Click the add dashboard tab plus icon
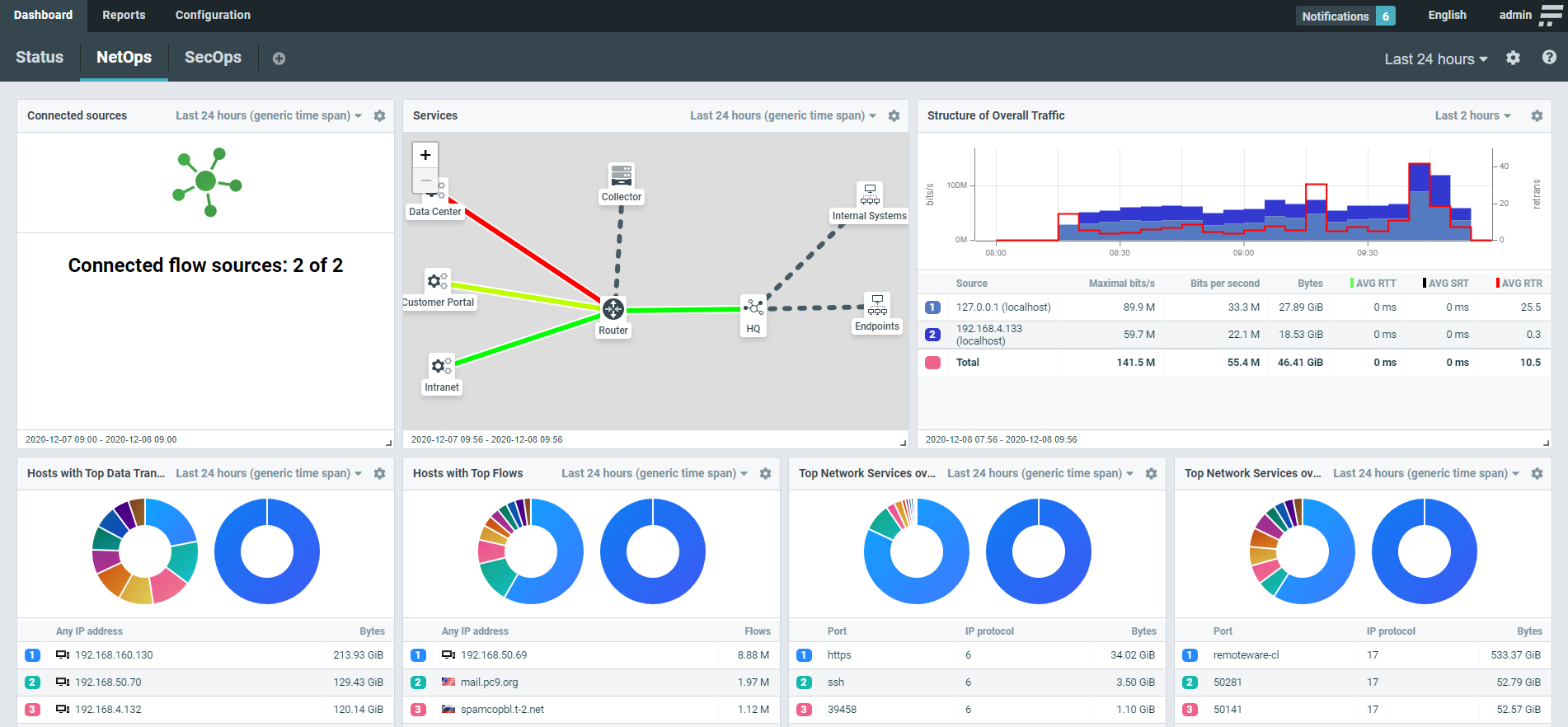 pos(279,59)
